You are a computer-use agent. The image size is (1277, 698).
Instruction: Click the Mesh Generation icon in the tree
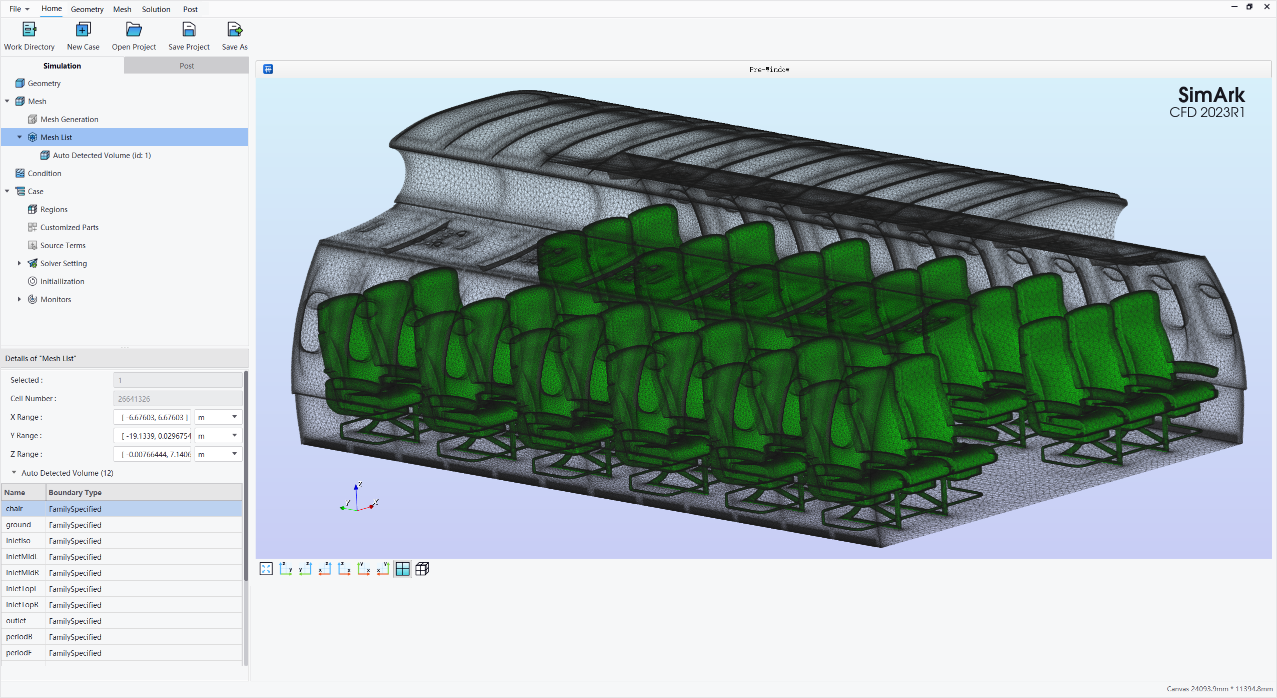point(33,119)
